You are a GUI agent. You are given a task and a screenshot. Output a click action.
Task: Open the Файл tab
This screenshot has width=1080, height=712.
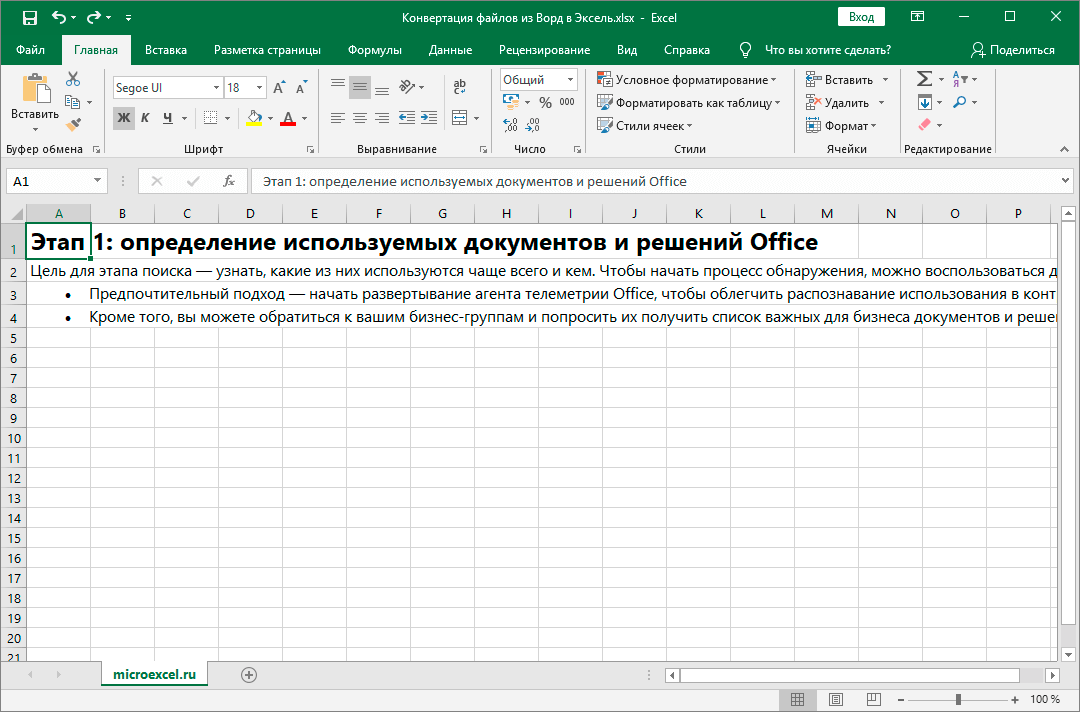(30, 50)
